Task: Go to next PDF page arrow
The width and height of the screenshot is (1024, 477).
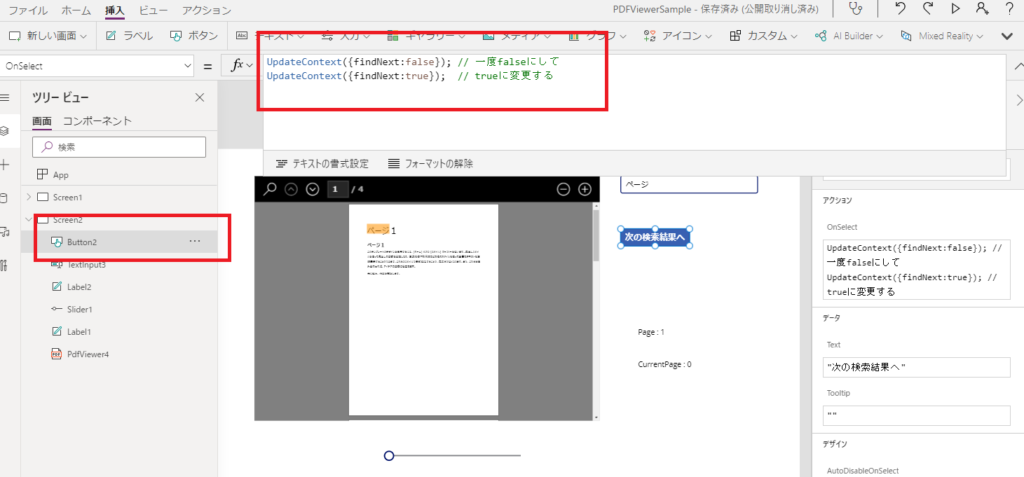Action: pyautogui.click(x=313, y=189)
